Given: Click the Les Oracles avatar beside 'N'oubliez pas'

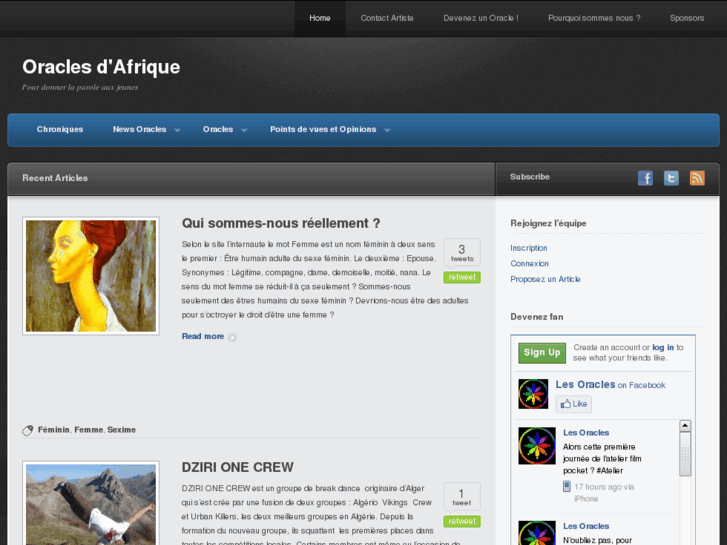Looking at the screenshot, I should 537,533.
